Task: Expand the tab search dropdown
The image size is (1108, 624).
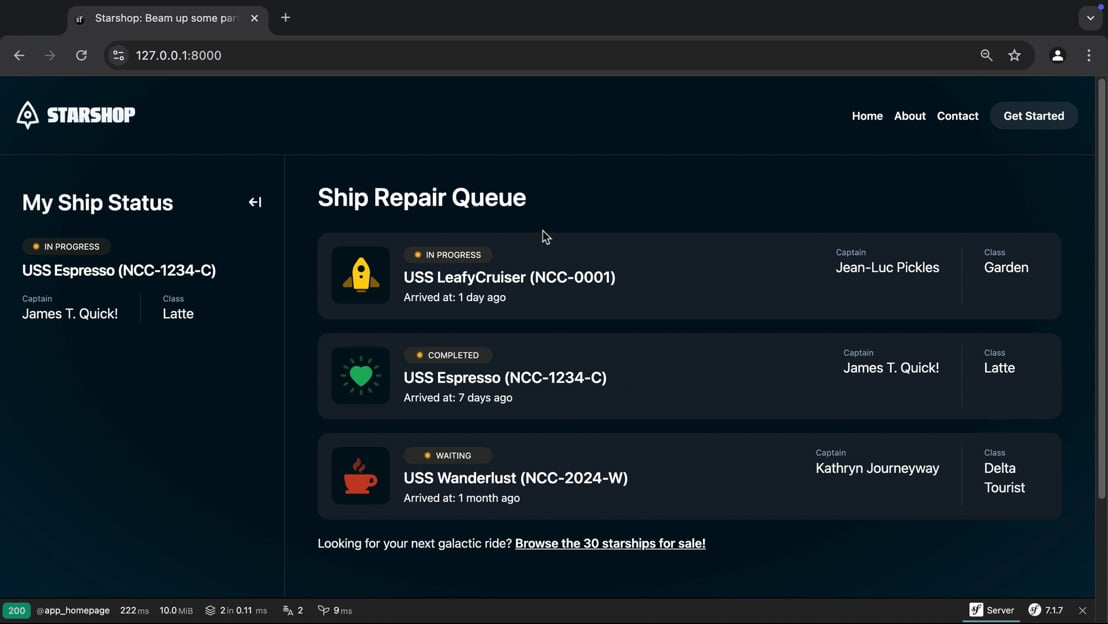Action: click(1090, 18)
